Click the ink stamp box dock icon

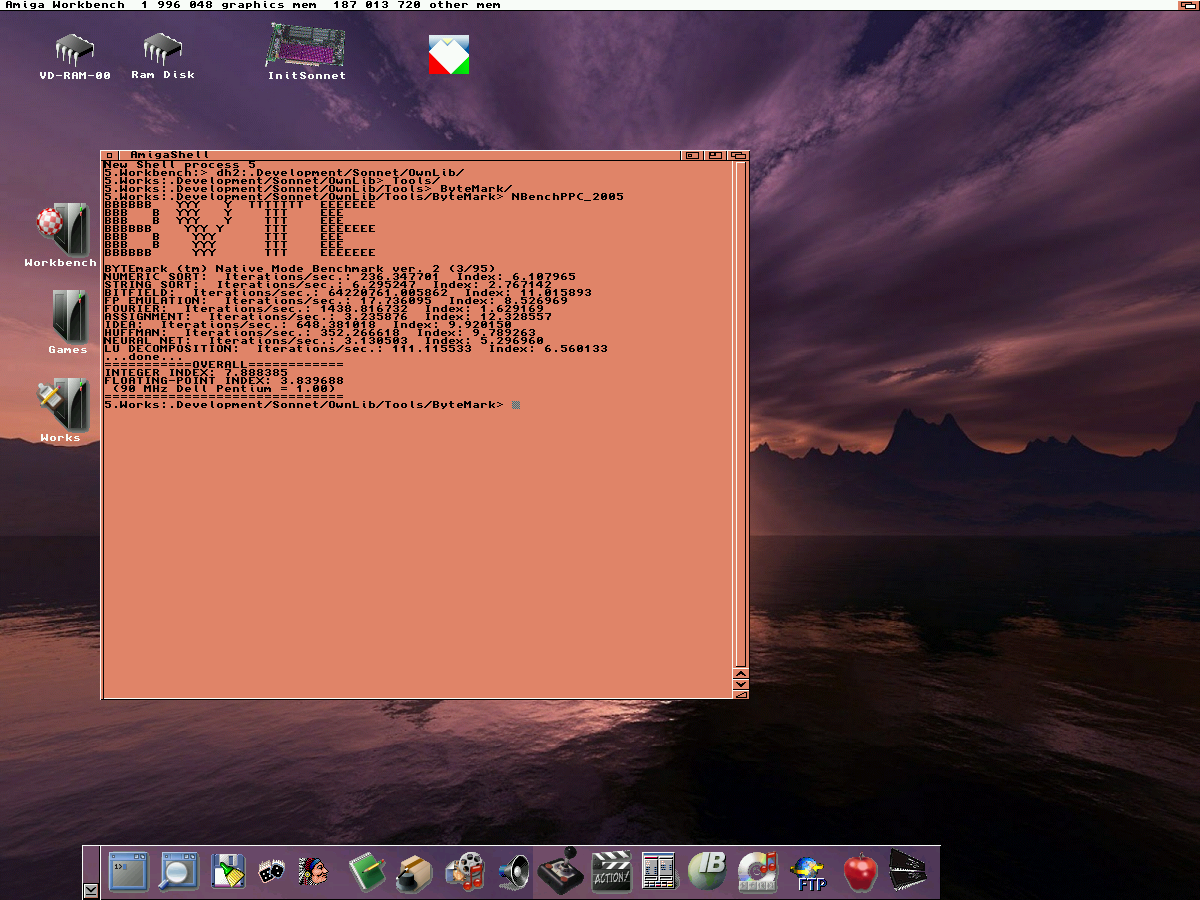point(414,872)
